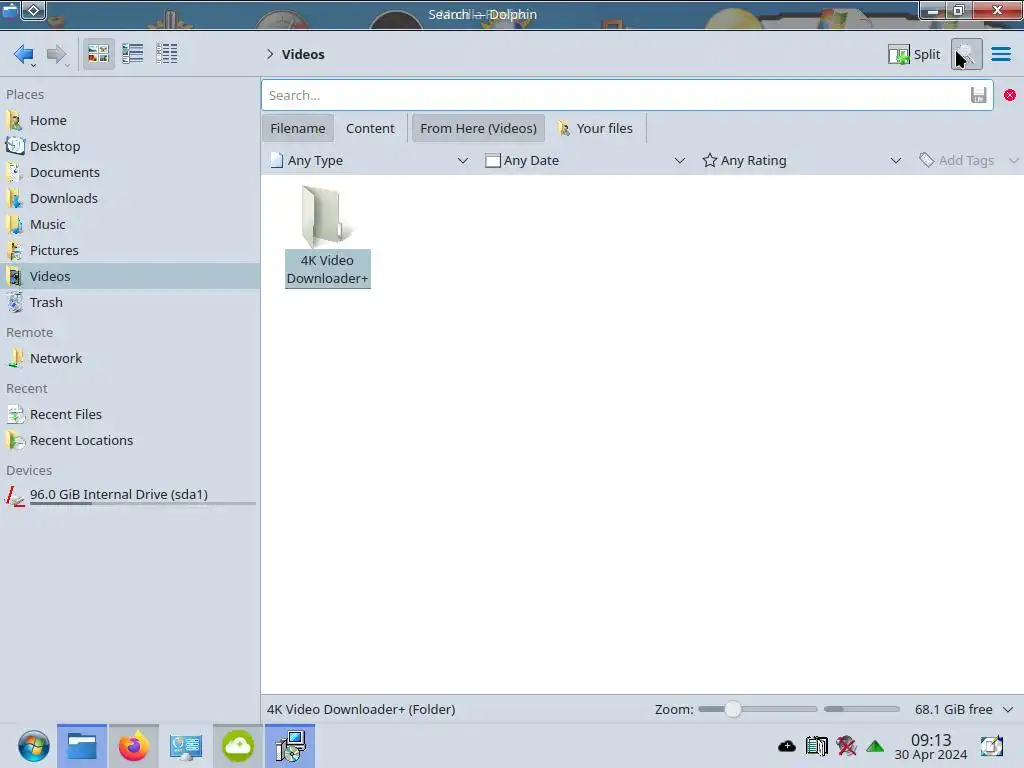
Task: Search From Here (Videos)
Action: [478, 128]
